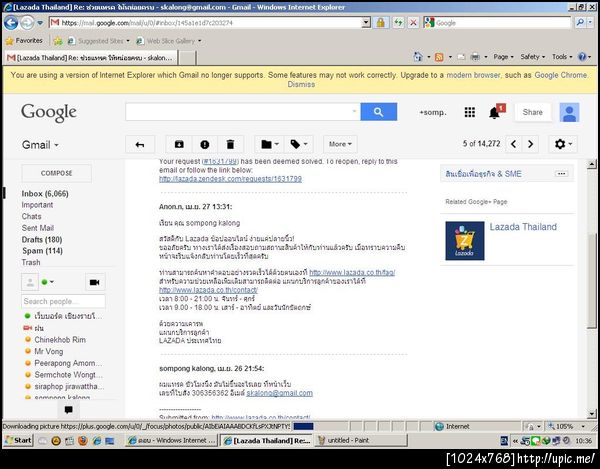This screenshot has height=469, width=600.
Task: Open the Google apps grid icon
Action: tap(470, 112)
